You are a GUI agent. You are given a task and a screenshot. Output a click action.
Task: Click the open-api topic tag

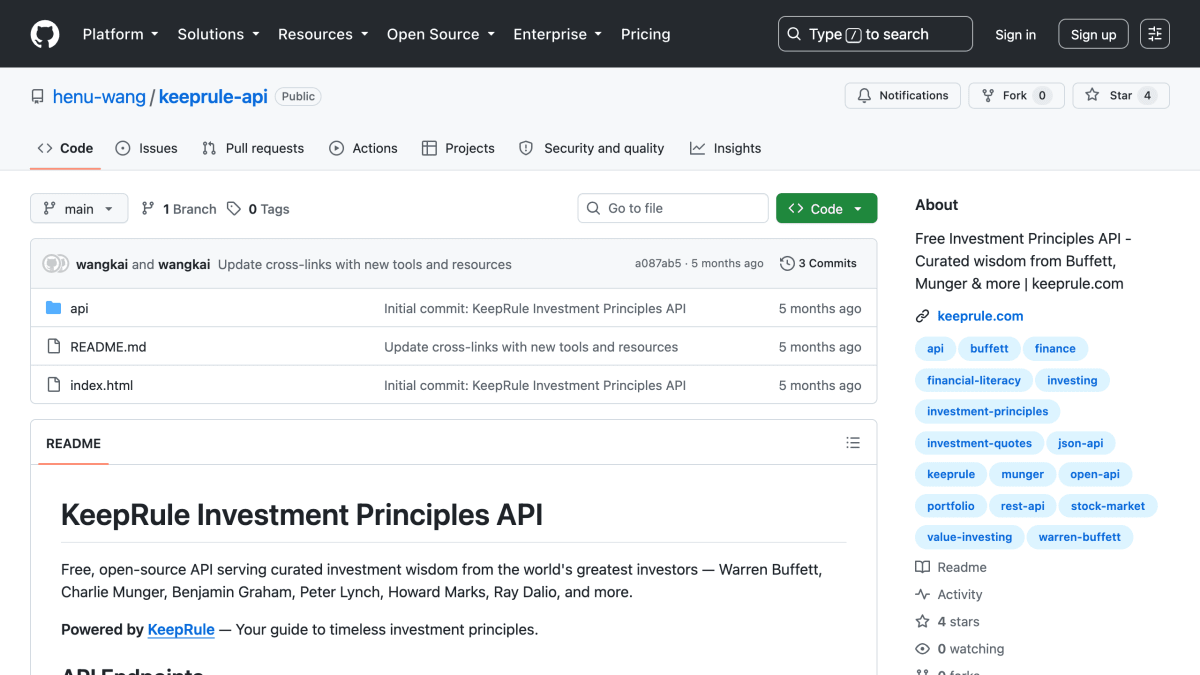(1095, 474)
